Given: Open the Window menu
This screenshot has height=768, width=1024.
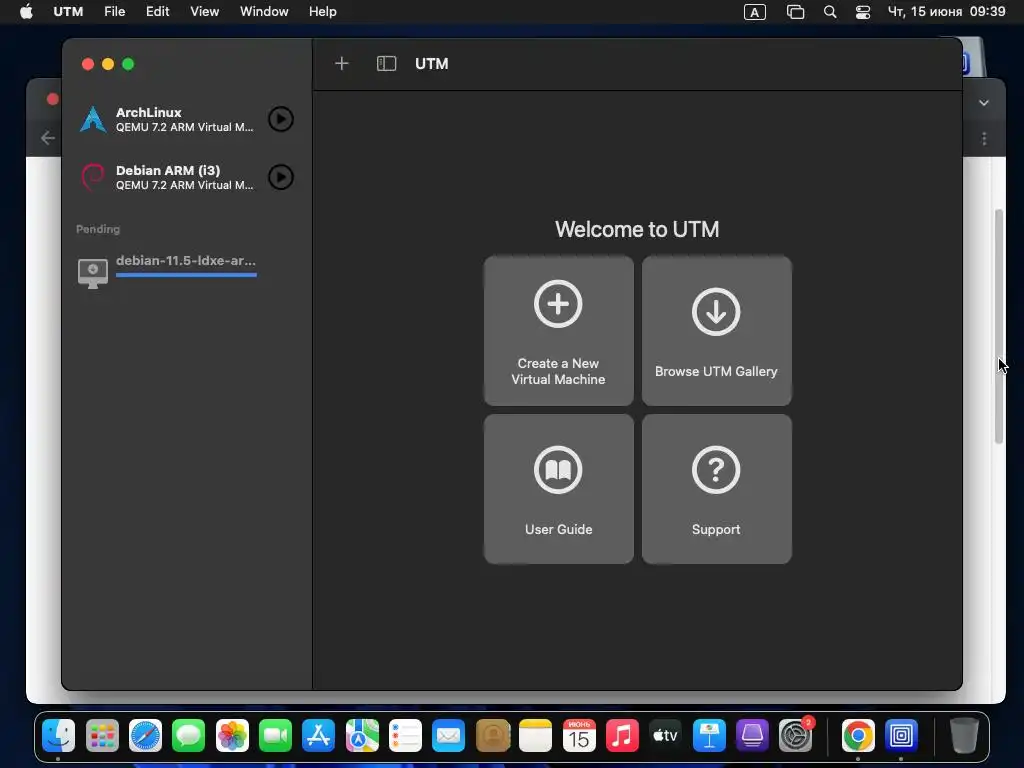Looking at the screenshot, I should [x=264, y=12].
